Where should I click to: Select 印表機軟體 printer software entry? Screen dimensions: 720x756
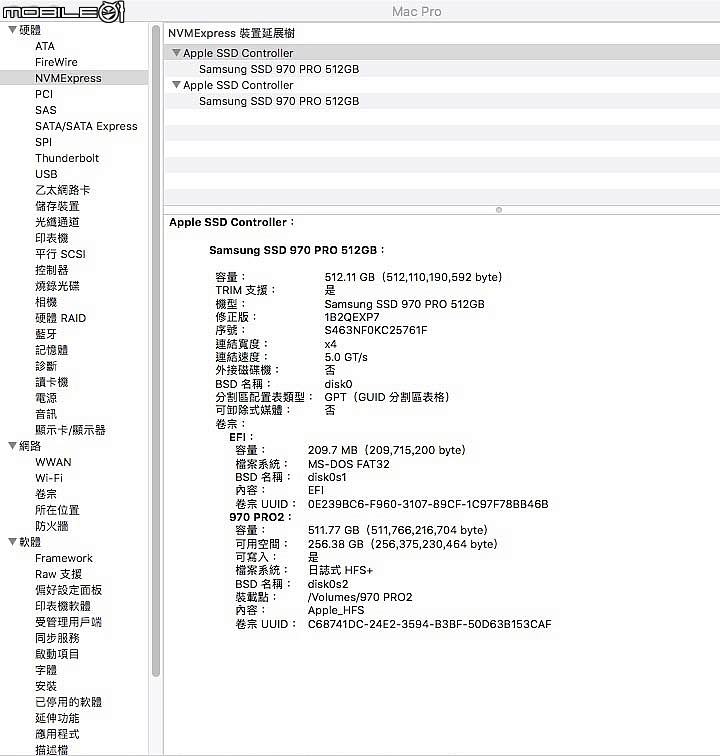(x=63, y=606)
